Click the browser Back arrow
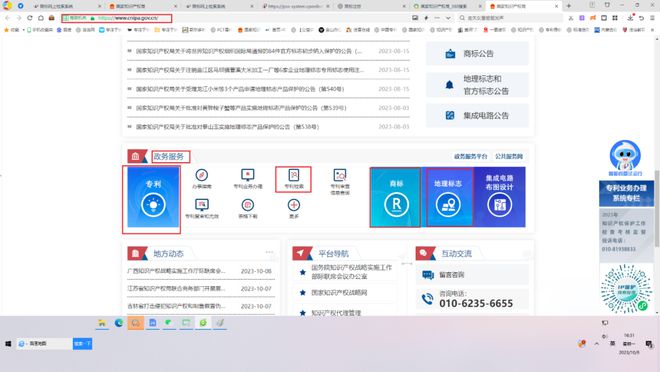Viewport: 660px width, 372px height. click(7, 18)
